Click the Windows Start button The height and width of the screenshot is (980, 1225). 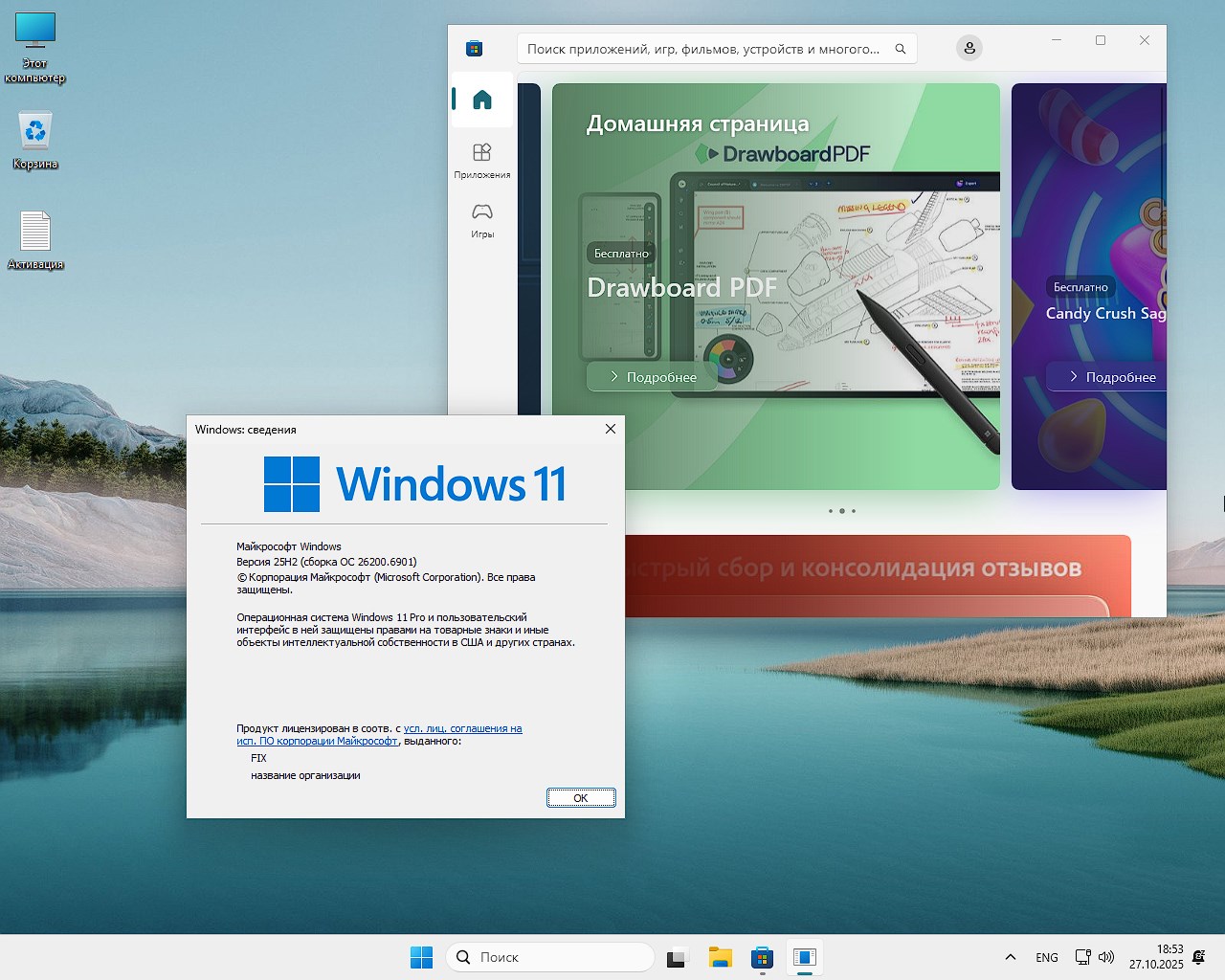coord(421,957)
